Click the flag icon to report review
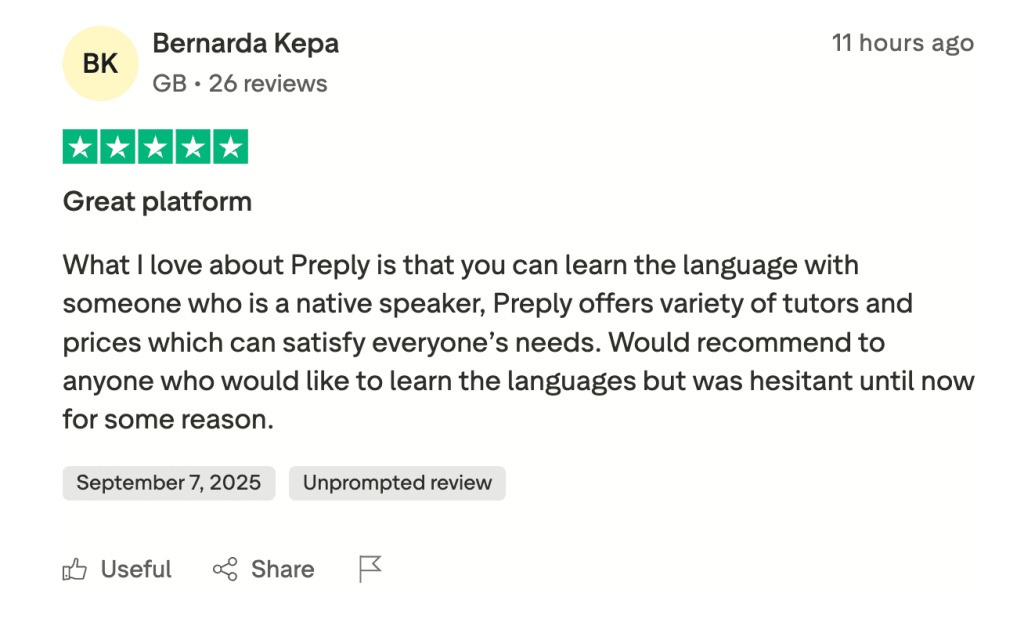The height and width of the screenshot is (622, 1024). click(368, 568)
